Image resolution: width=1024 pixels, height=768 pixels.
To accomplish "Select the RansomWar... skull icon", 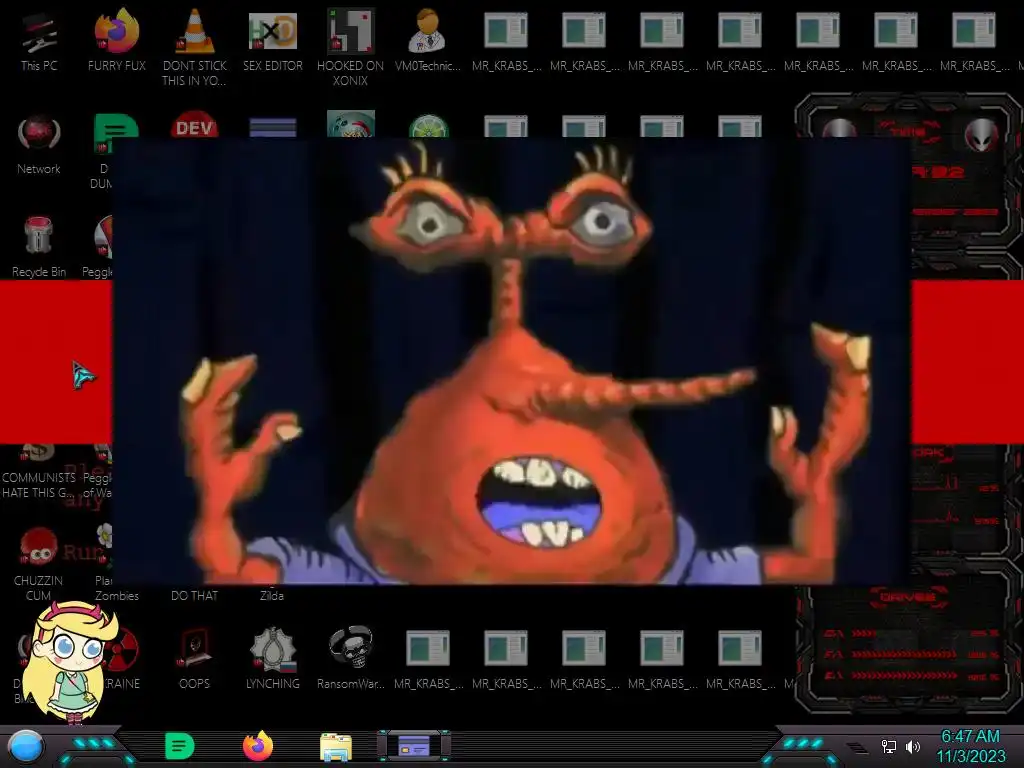I will coord(351,658).
